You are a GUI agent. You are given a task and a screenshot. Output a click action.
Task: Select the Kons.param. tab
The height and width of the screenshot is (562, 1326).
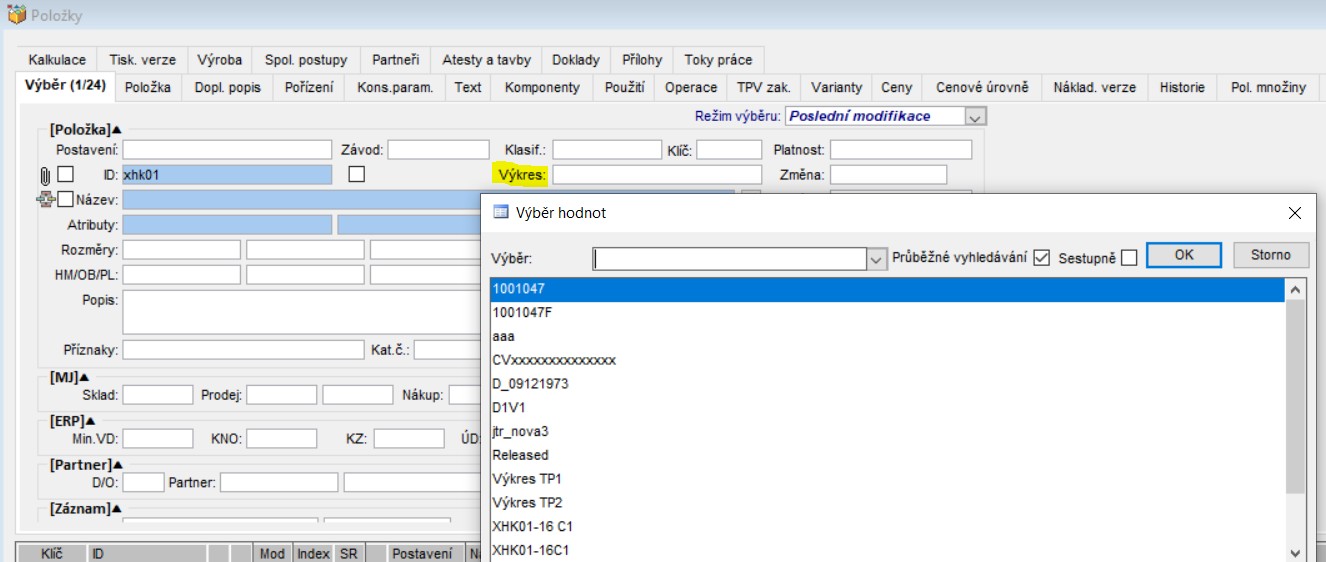tap(395, 87)
